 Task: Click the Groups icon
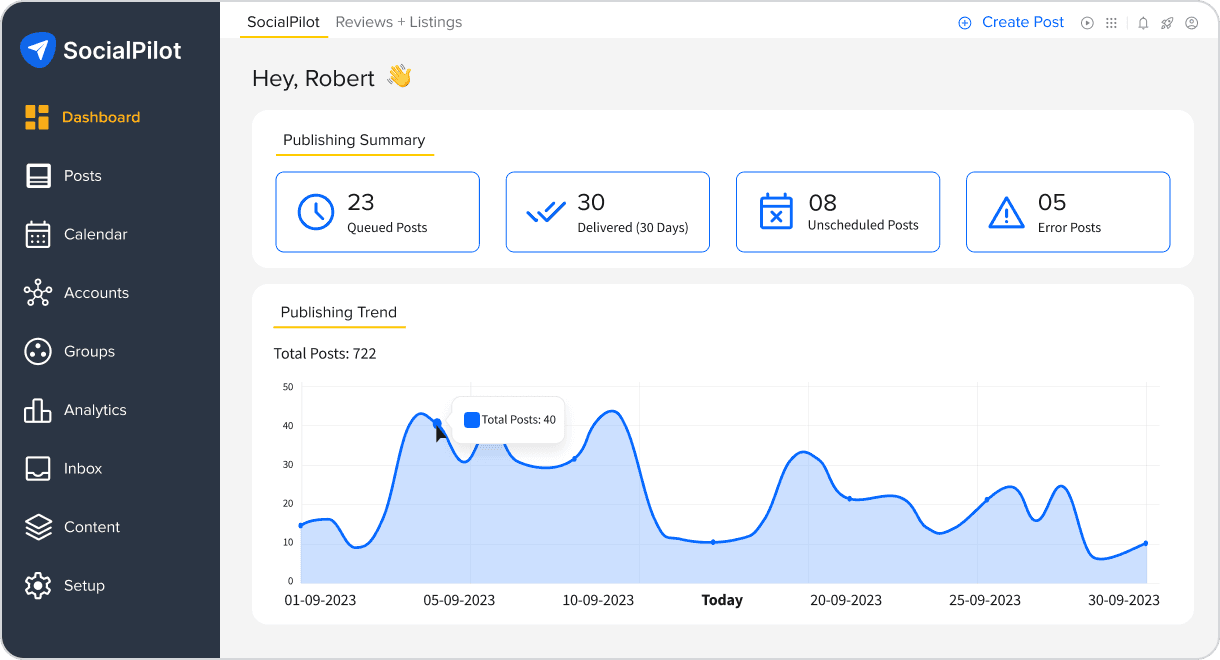click(37, 351)
